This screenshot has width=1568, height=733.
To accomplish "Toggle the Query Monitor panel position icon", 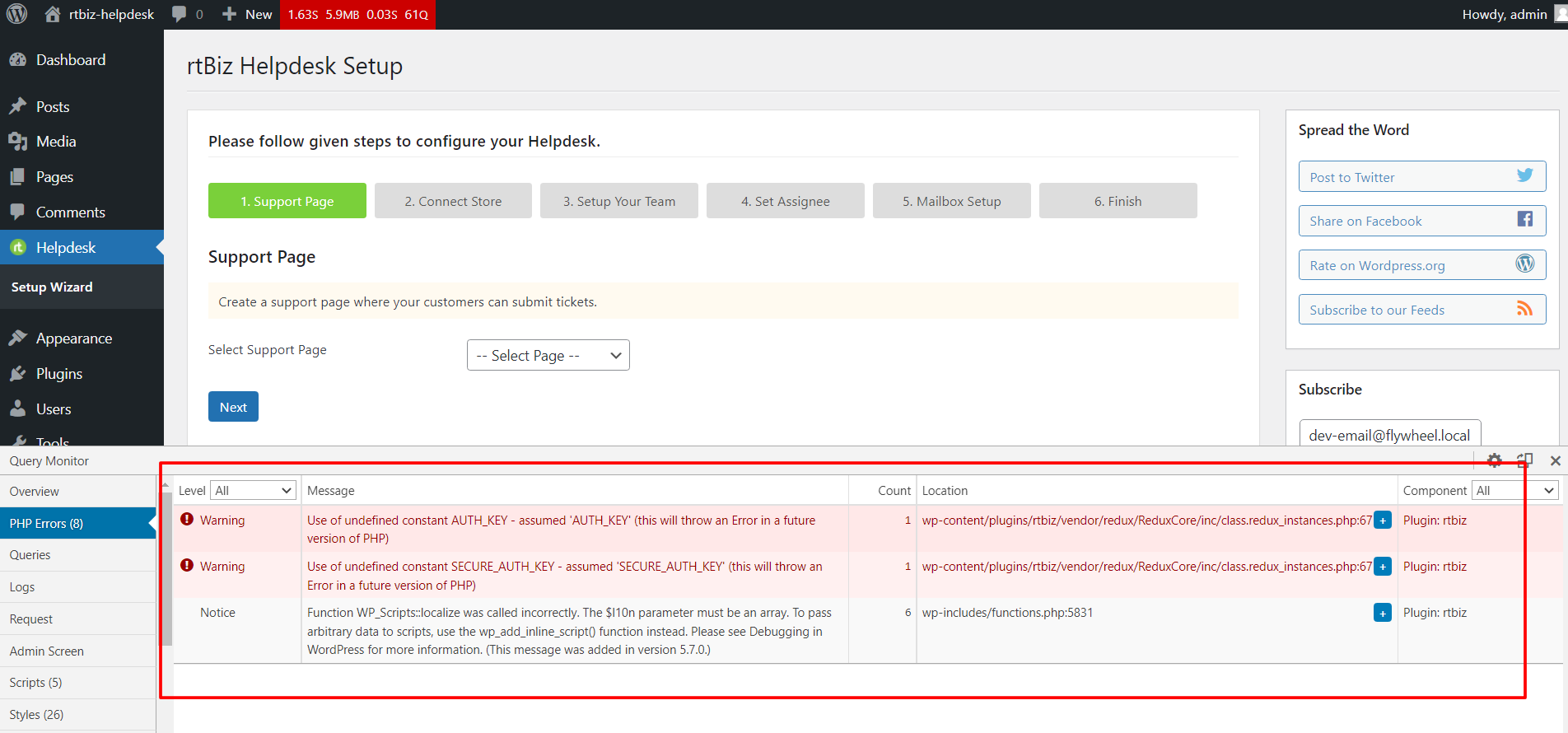I will (1524, 460).
